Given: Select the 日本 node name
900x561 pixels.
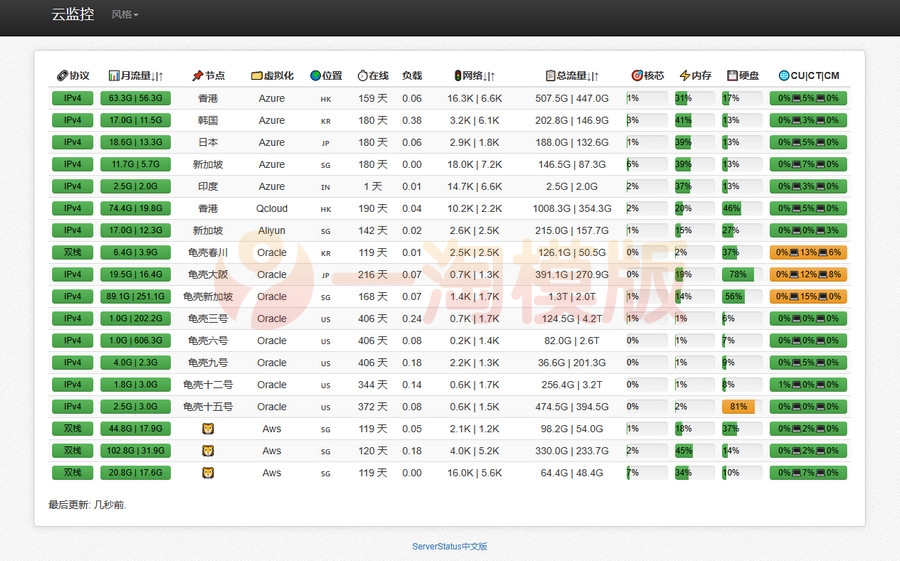Looking at the screenshot, I should (x=208, y=142).
